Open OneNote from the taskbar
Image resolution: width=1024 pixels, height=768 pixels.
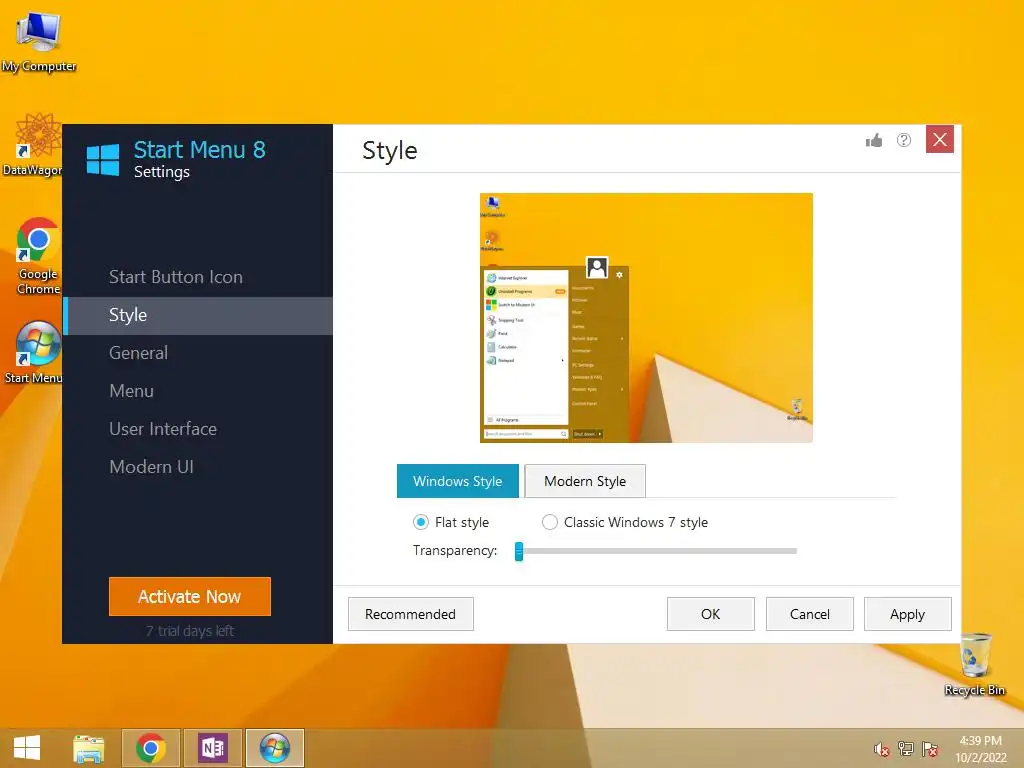(x=213, y=748)
